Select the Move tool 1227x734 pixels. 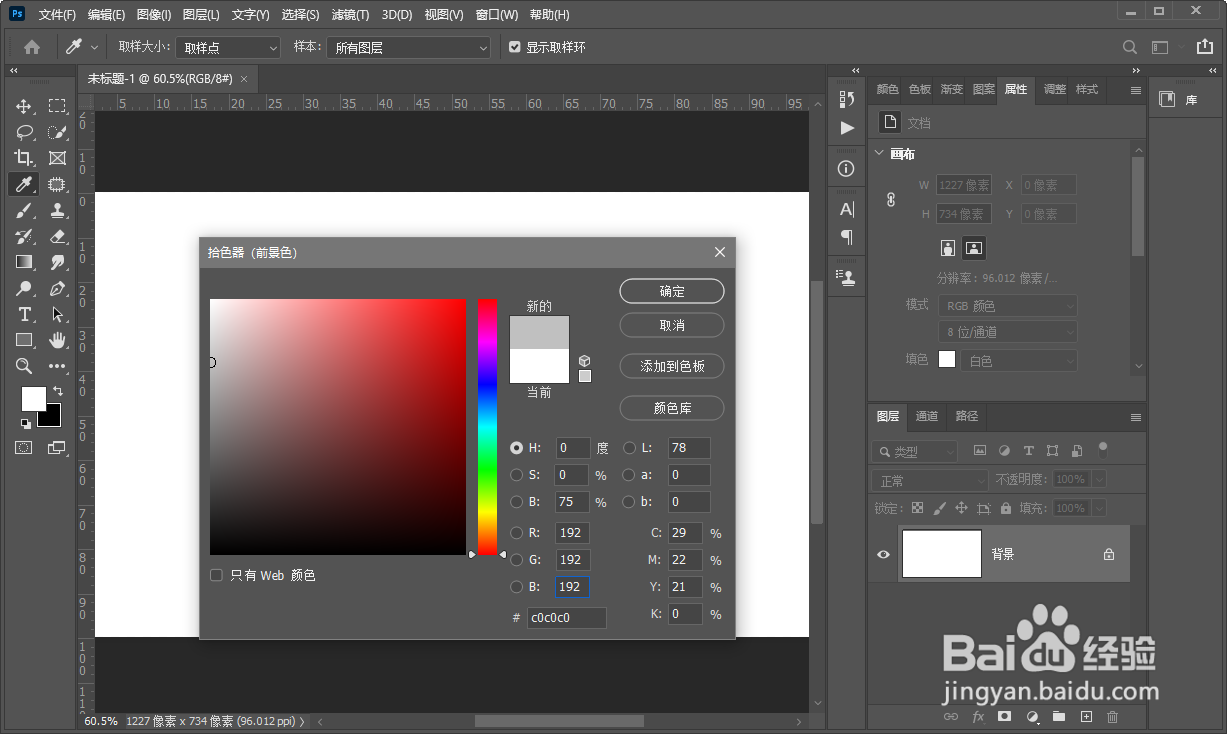click(x=24, y=106)
